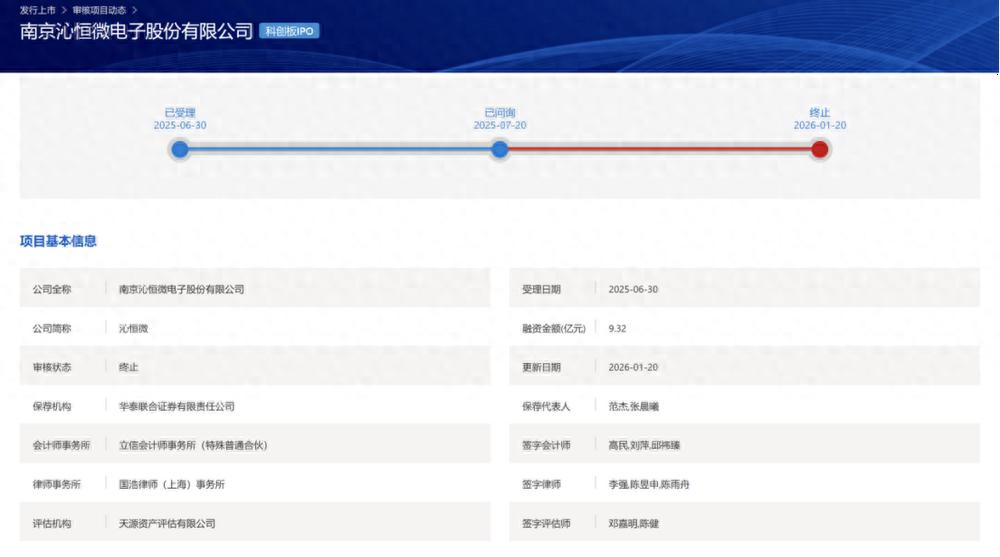Click the 公司简称 field label
This screenshot has height=557, width=1000.
[x=52, y=328]
